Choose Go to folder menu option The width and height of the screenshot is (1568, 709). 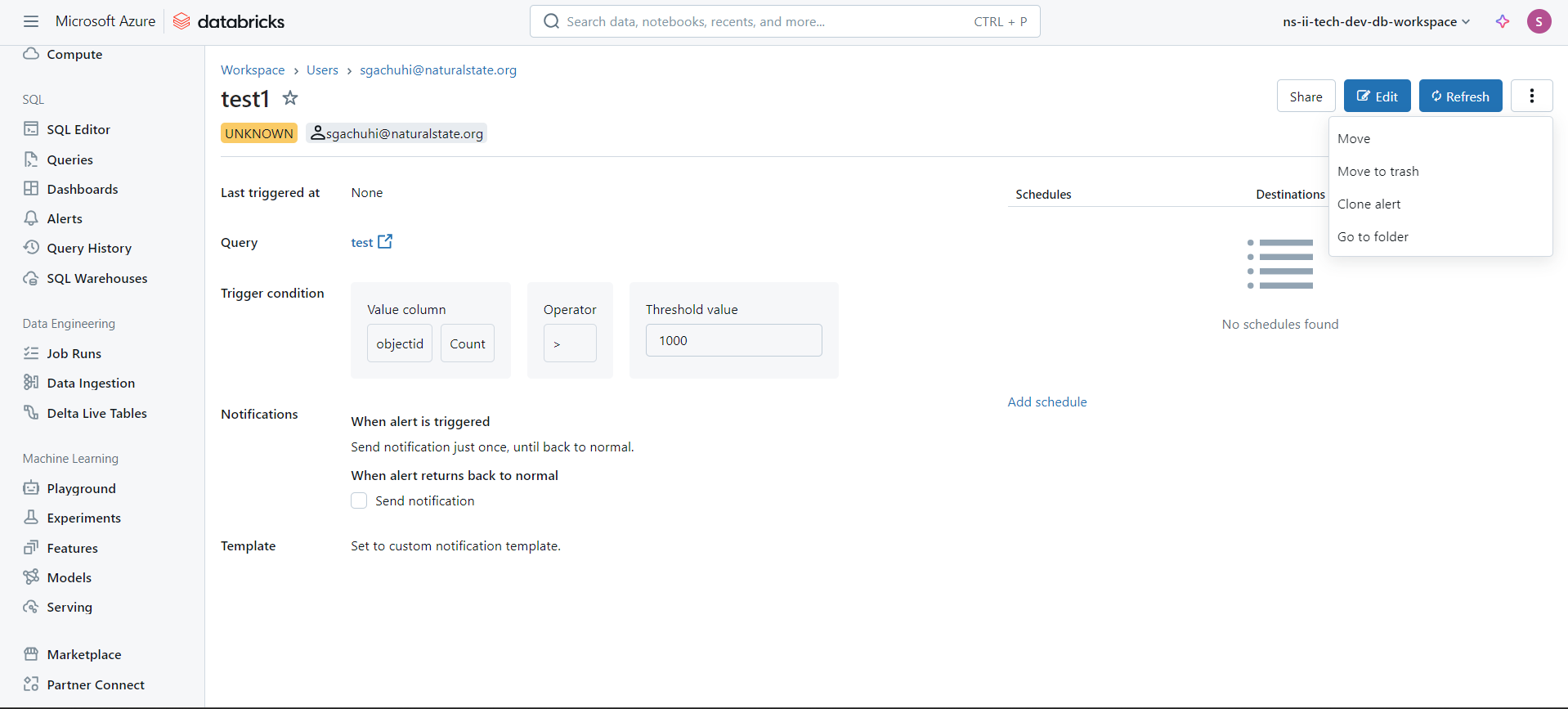click(1440, 236)
